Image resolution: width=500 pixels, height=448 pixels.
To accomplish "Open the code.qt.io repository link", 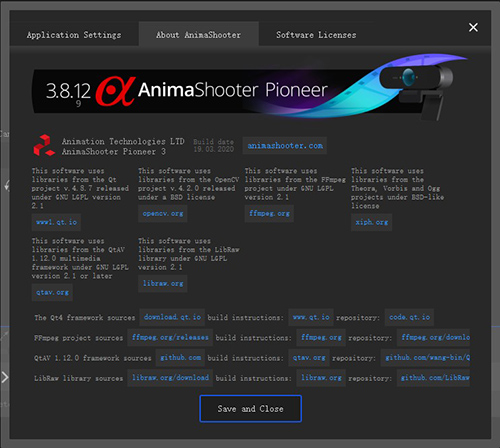I will (x=409, y=317).
